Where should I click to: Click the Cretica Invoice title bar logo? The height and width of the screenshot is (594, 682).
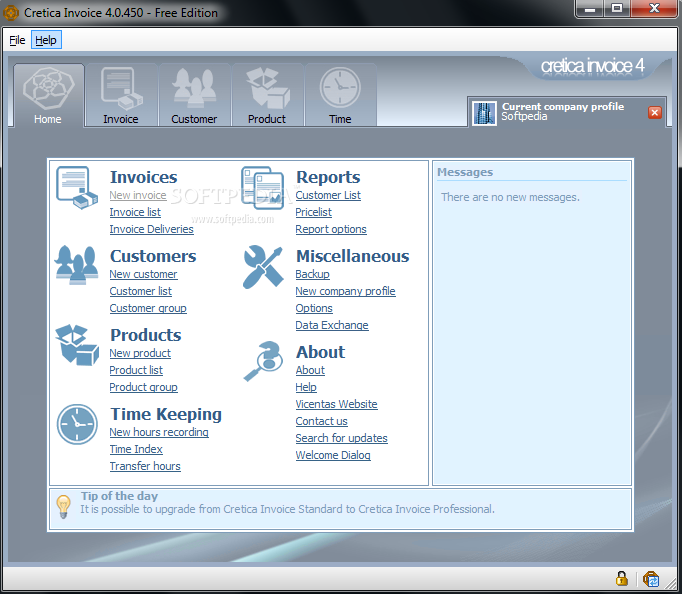click(11, 13)
